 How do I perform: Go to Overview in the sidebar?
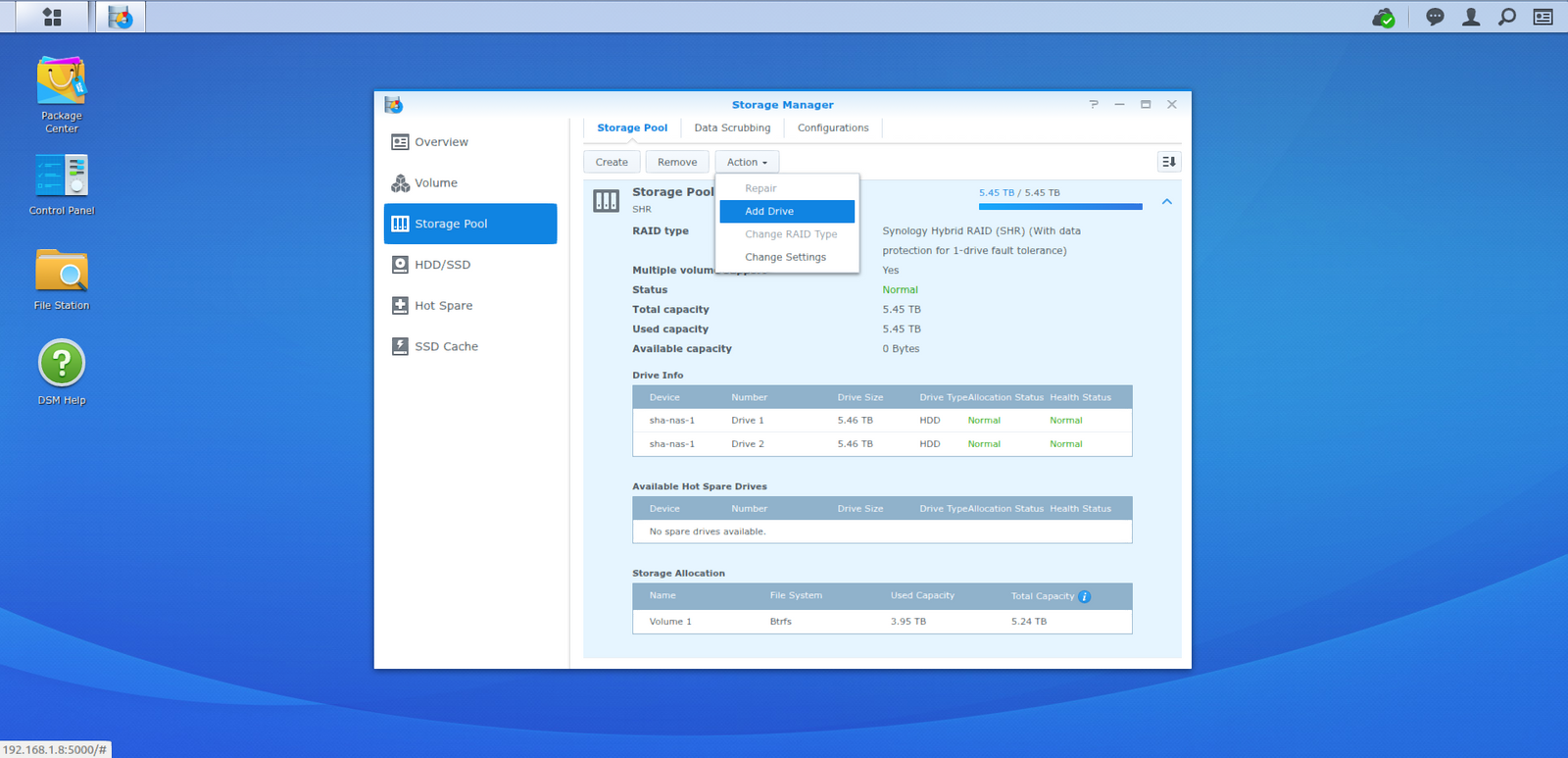click(x=470, y=142)
